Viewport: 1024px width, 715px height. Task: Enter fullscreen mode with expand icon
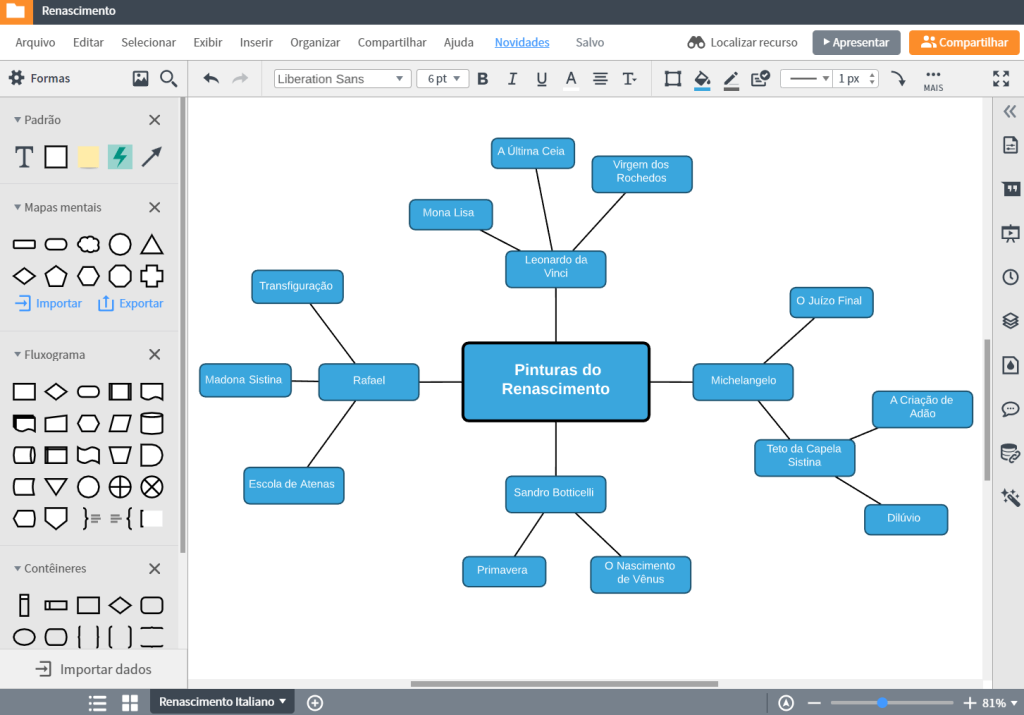pyautogui.click(x=1001, y=79)
